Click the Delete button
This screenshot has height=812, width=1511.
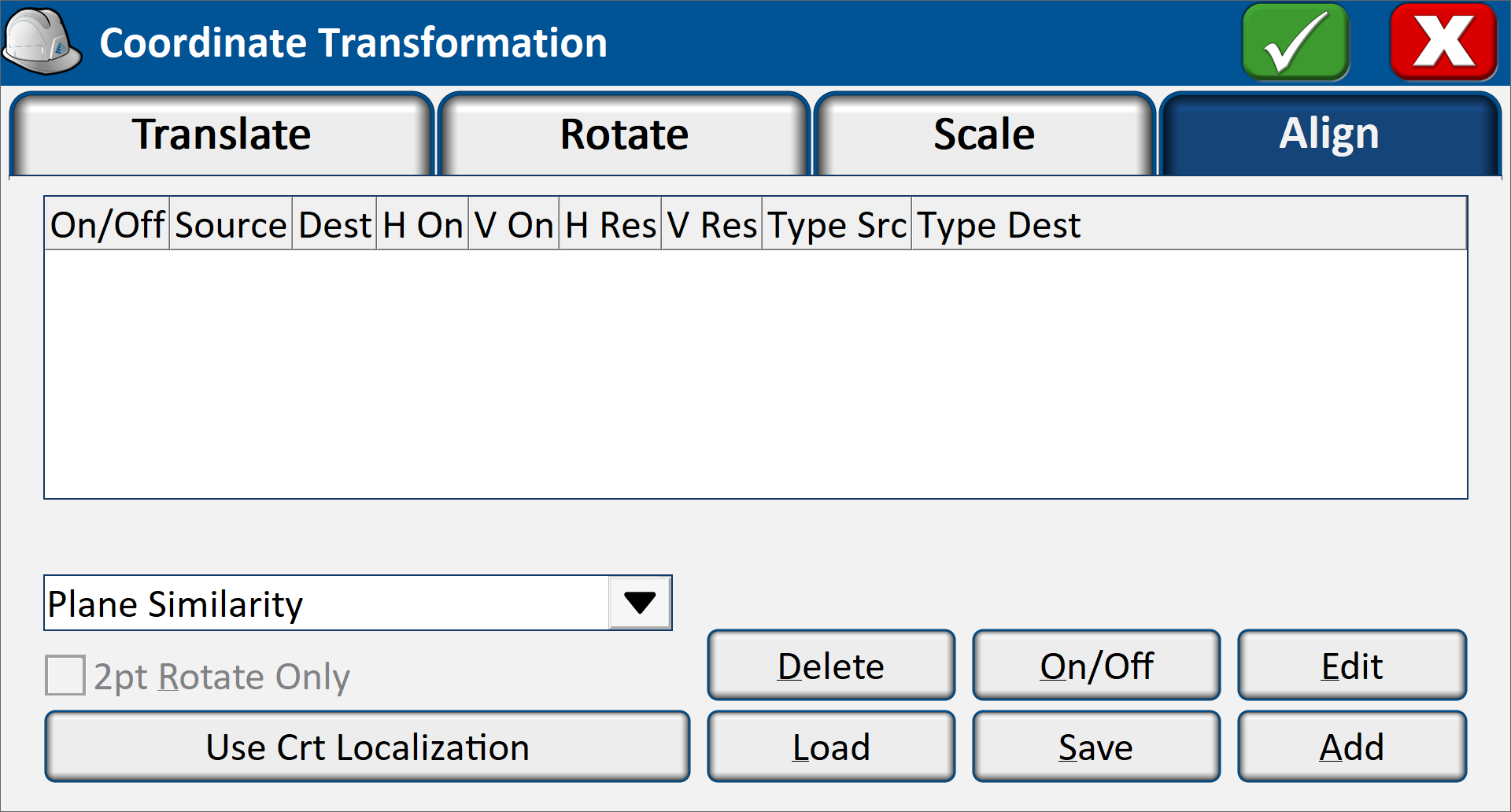(x=831, y=666)
